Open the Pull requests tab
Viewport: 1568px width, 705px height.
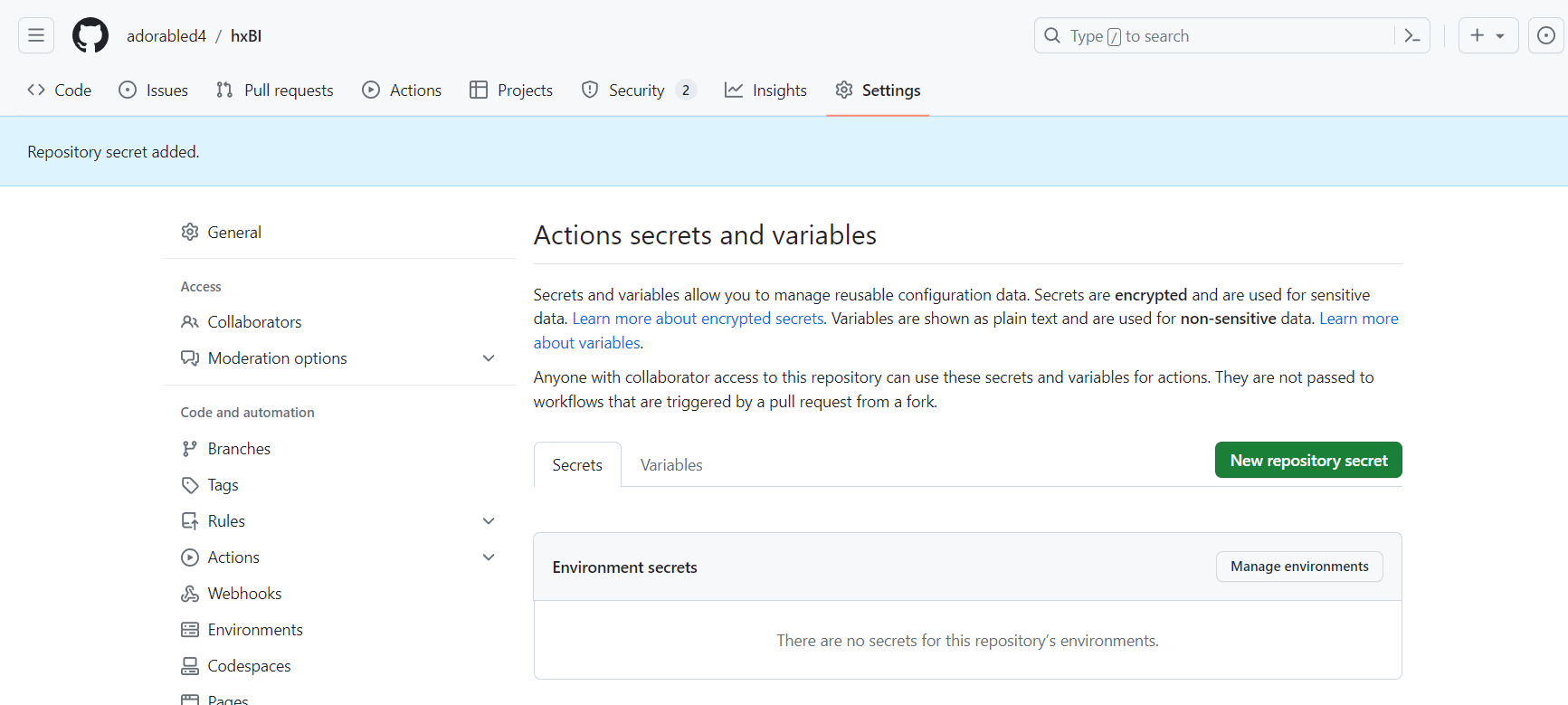pos(275,91)
